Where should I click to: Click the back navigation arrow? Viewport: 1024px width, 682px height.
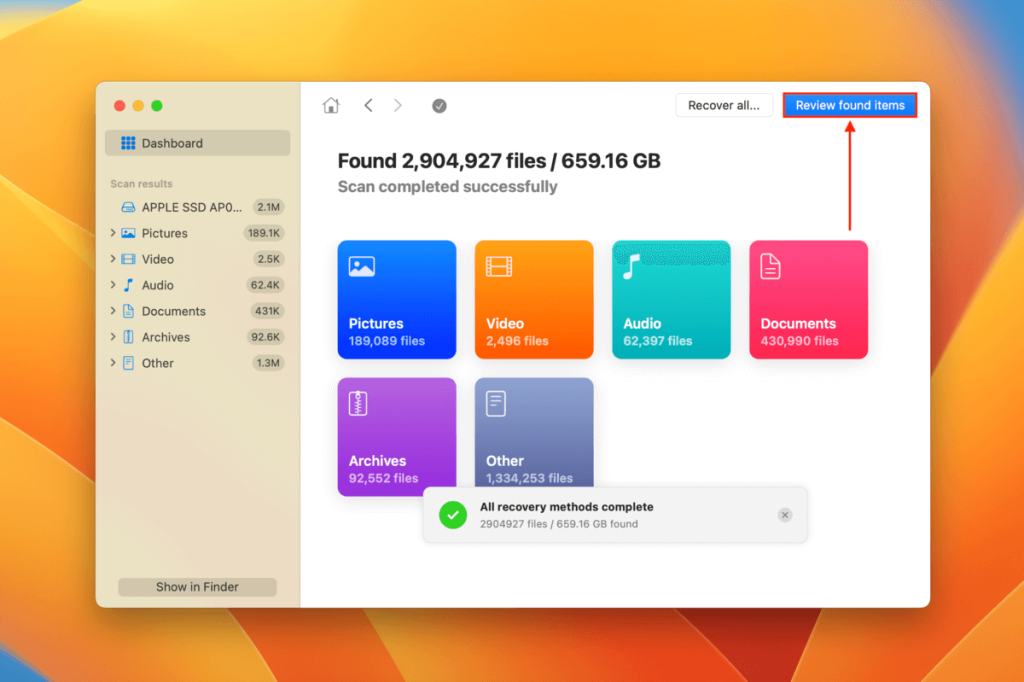(368, 104)
